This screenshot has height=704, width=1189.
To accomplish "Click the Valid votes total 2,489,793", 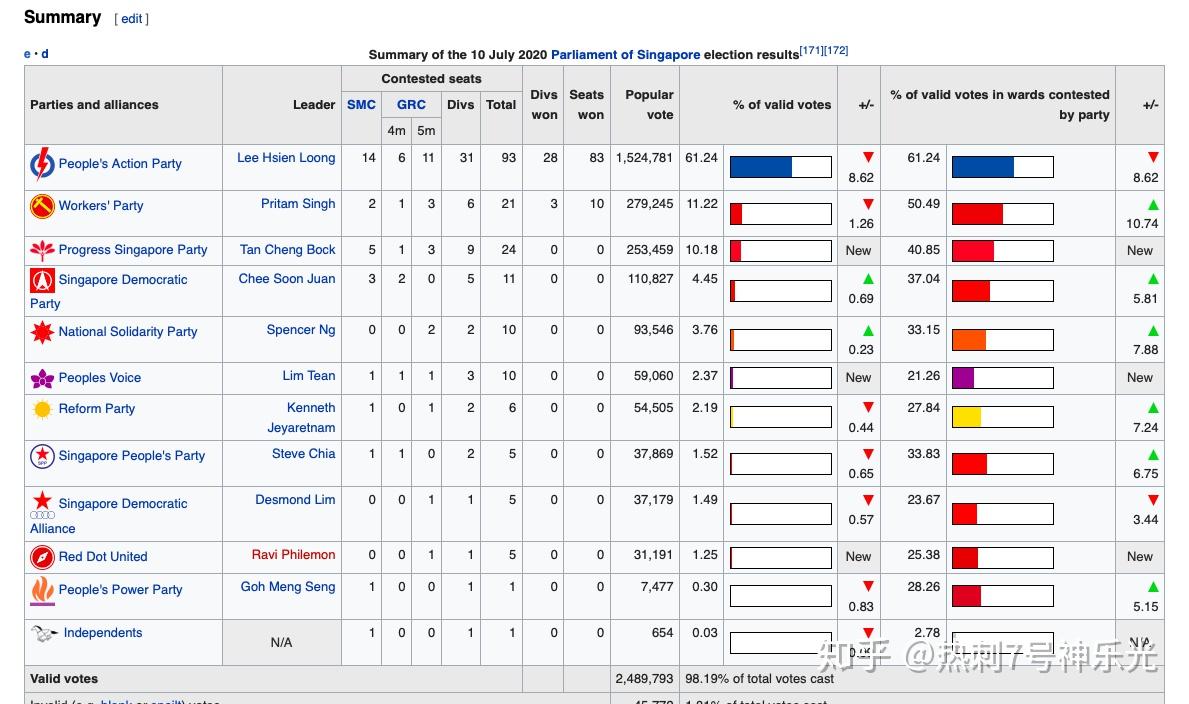I will coord(644,679).
